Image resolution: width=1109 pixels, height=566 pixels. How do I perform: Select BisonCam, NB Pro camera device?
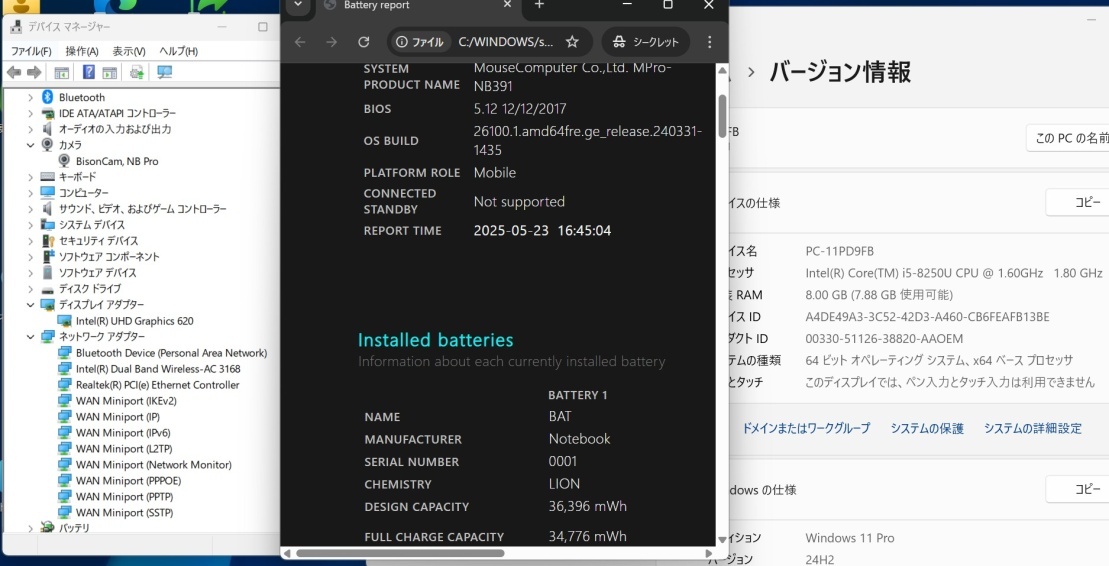(117, 161)
